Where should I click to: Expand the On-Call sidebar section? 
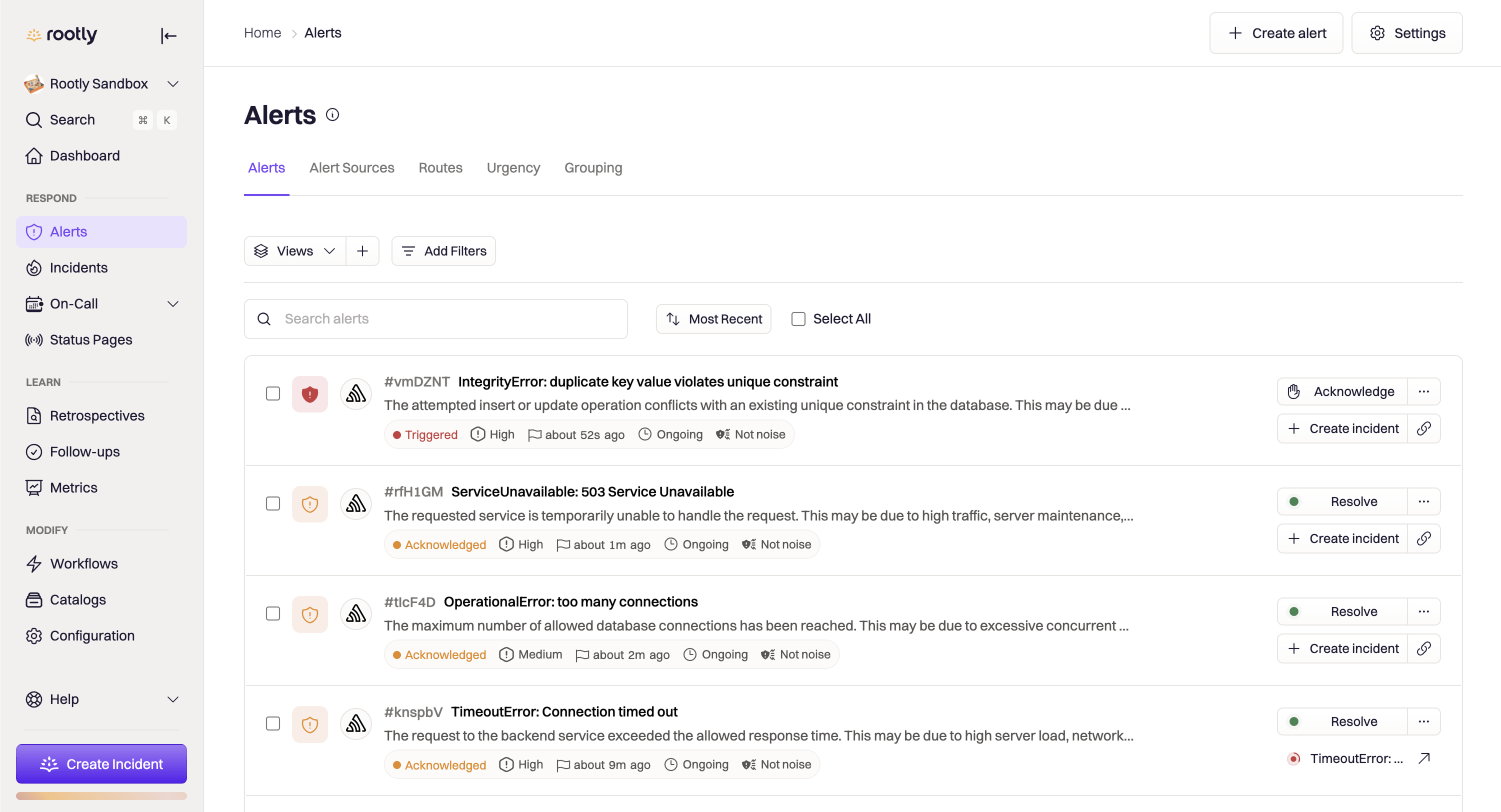click(172, 303)
